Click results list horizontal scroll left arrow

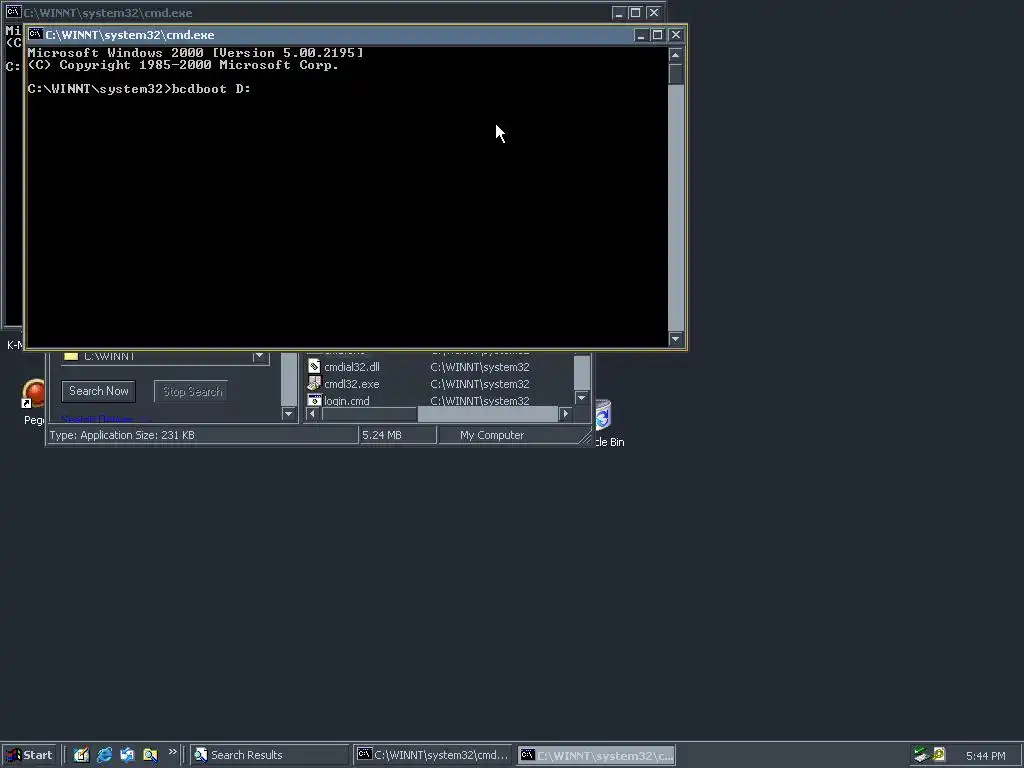click(x=312, y=413)
